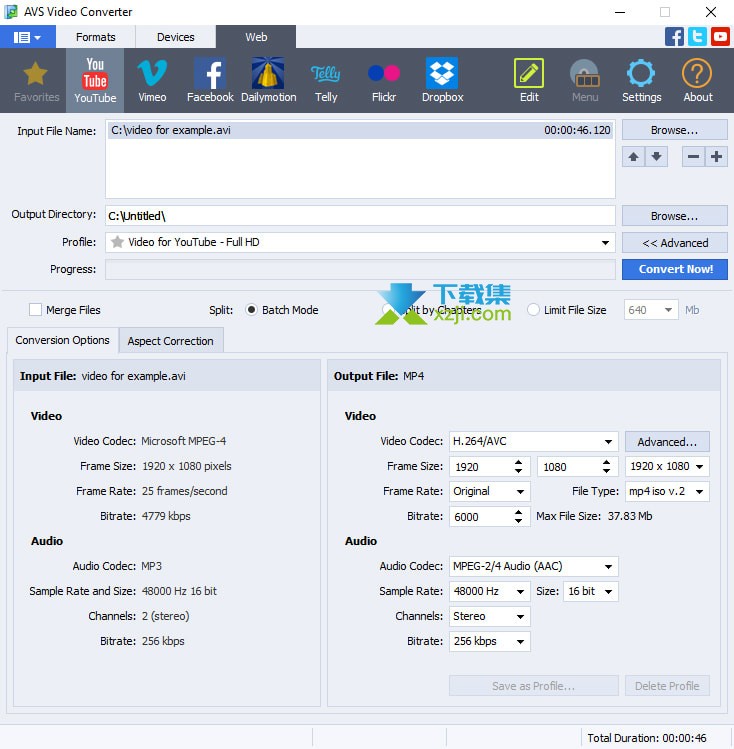Screen dimensions: 734x749
Task: Switch to the Devices tab
Action: point(176,37)
